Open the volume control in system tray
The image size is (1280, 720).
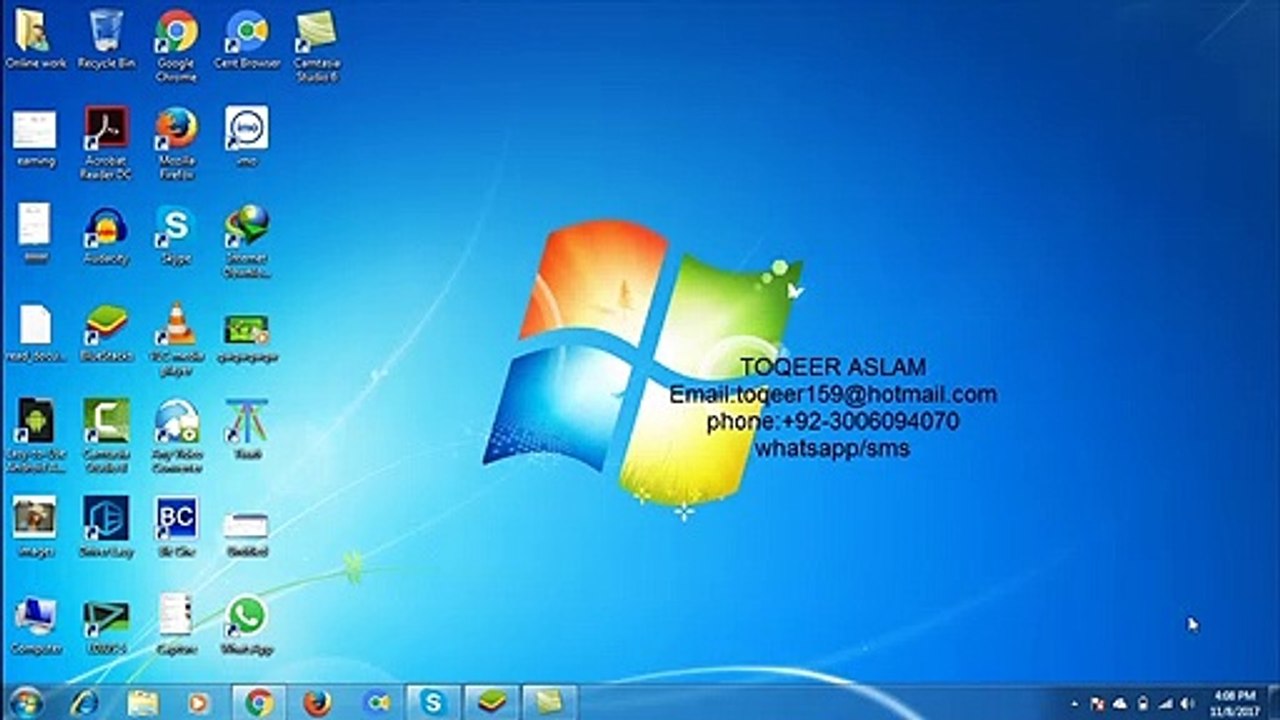[1185, 703]
